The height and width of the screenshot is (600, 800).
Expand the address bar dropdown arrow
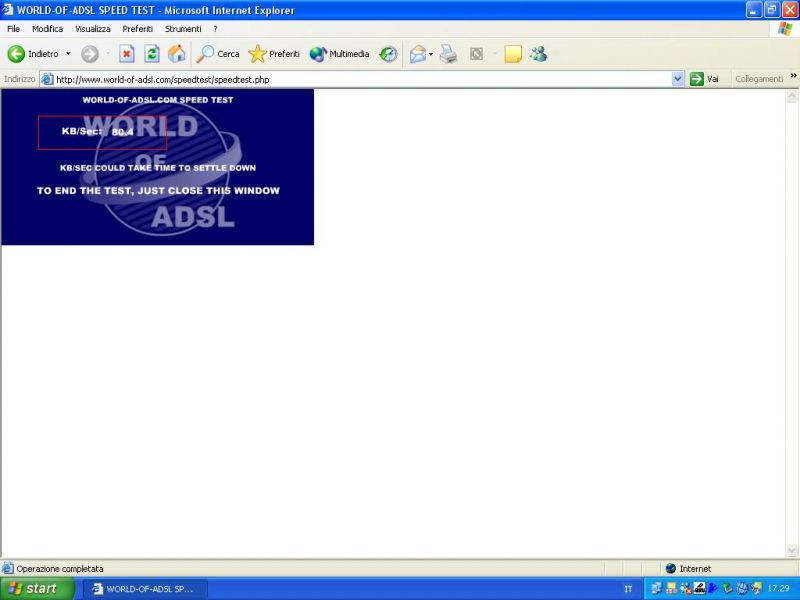[678, 79]
